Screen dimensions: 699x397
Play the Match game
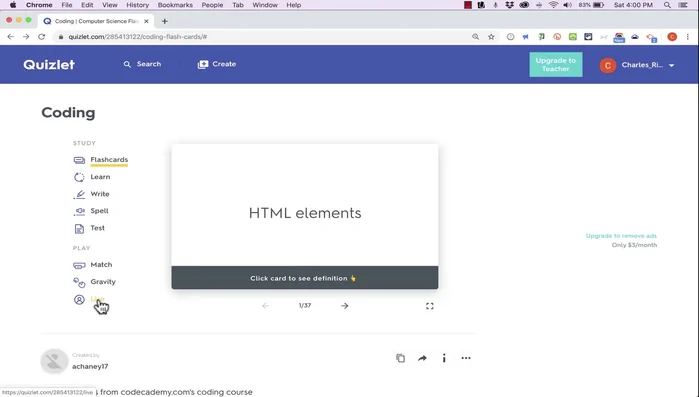tap(101, 265)
